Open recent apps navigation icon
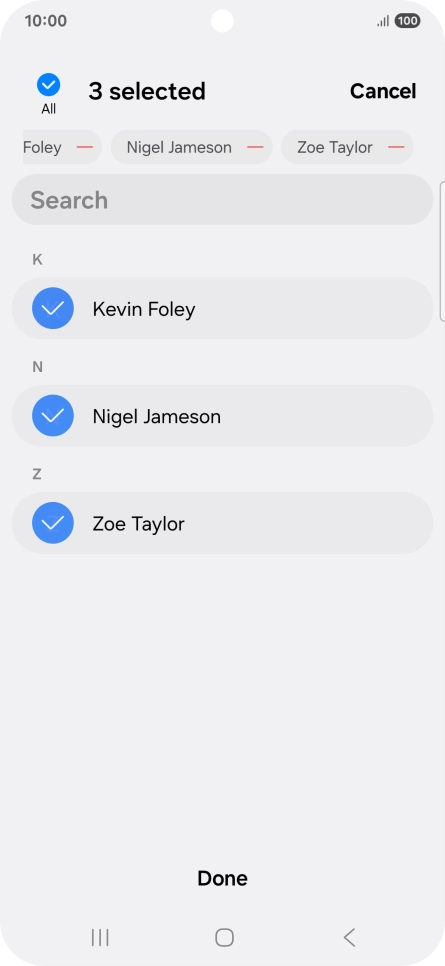The height and width of the screenshot is (966, 445). tap(100, 938)
